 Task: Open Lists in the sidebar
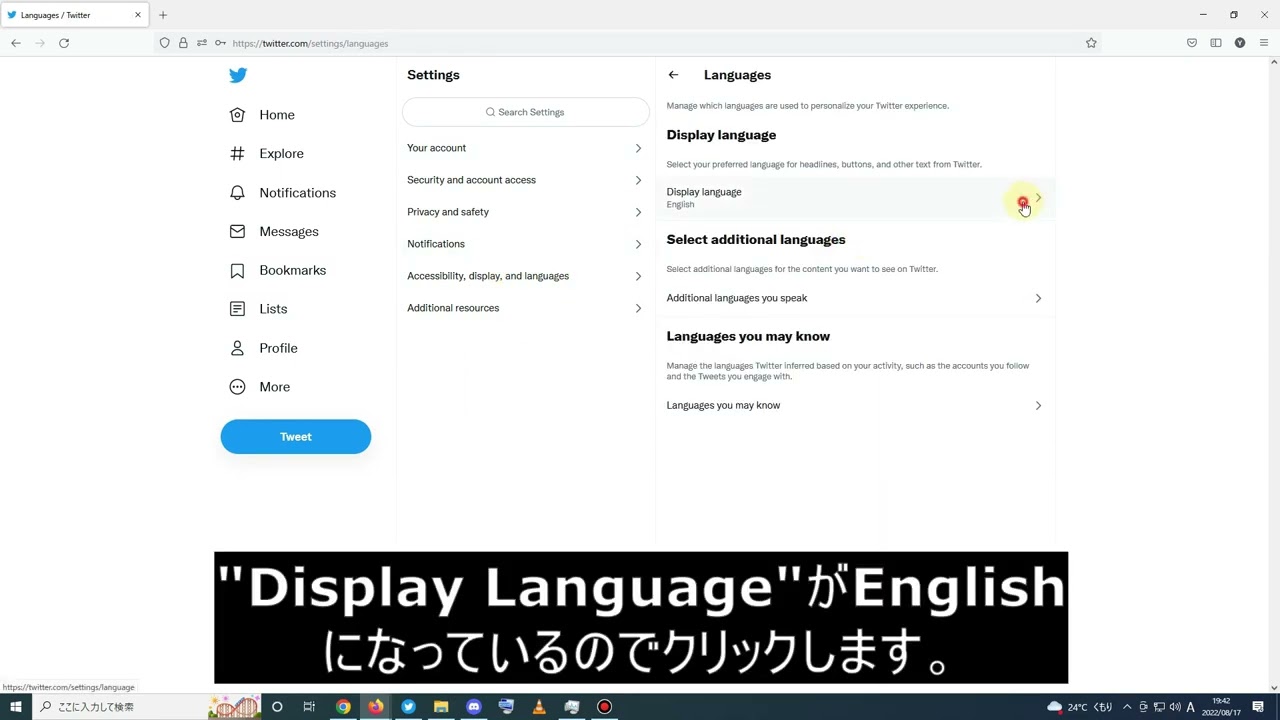(x=258, y=309)
